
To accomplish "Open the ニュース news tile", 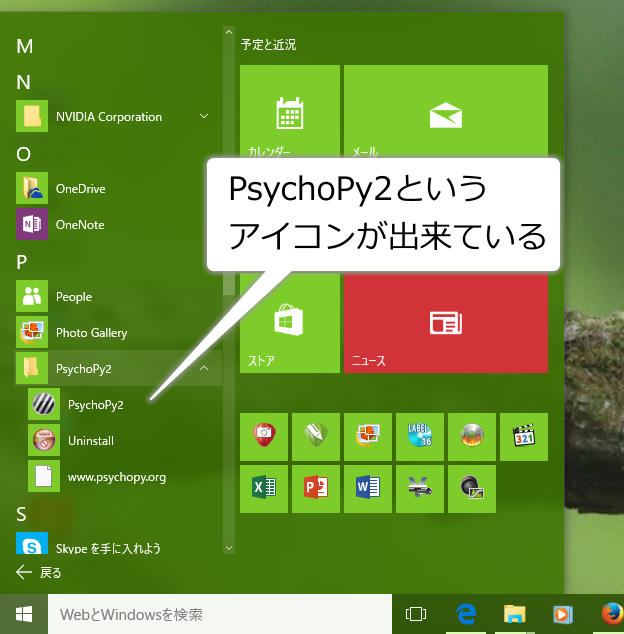I will coord(446,323).
